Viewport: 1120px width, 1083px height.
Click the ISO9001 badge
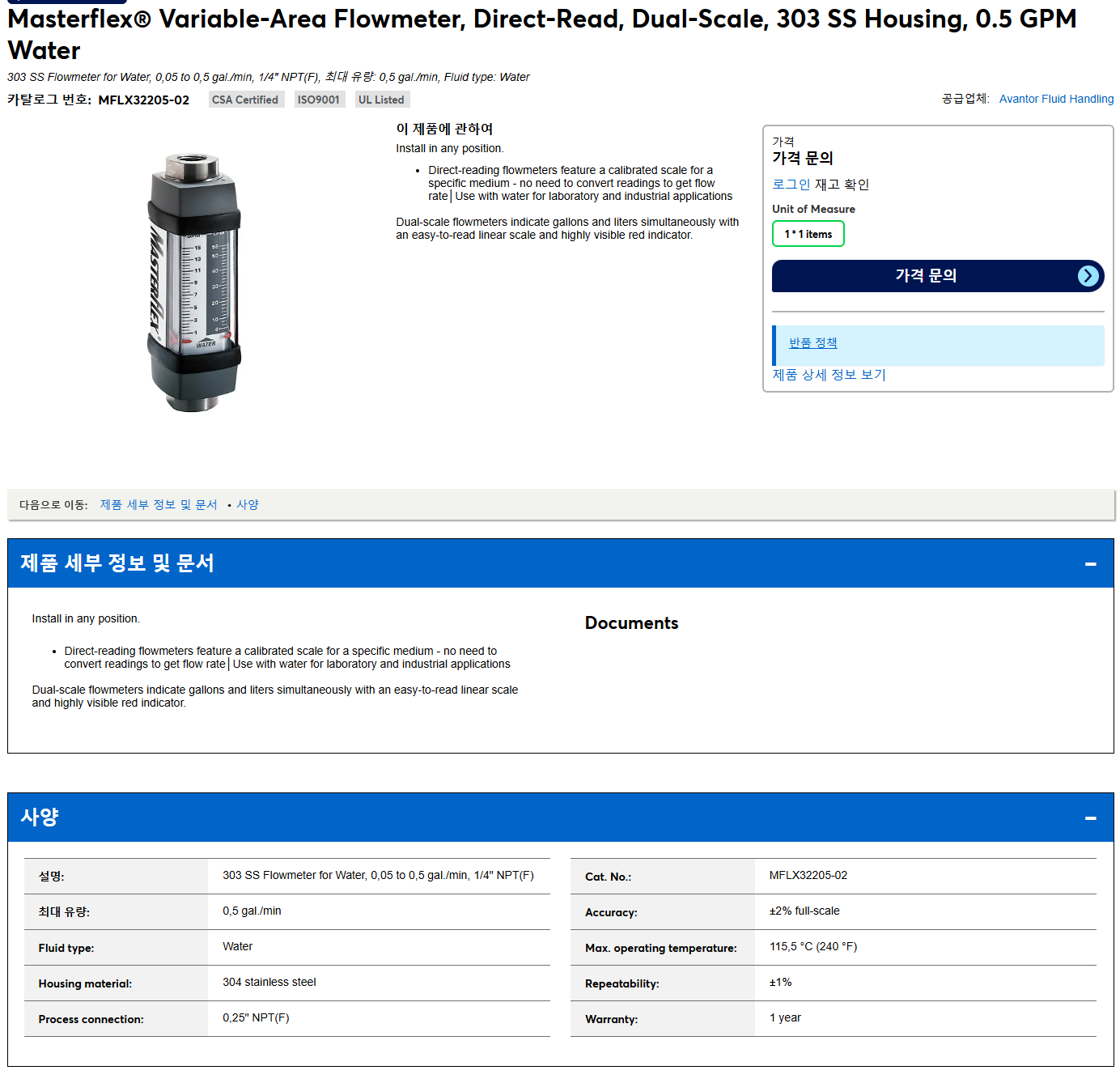(x=319, y=100)
